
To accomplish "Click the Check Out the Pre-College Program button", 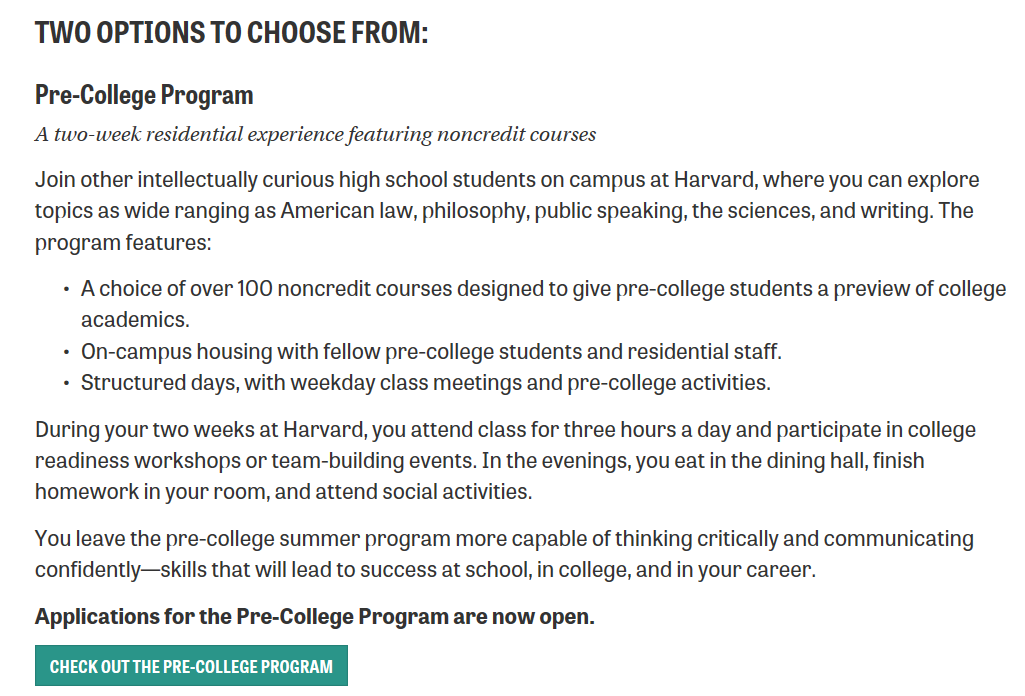I will coord(191,665).
